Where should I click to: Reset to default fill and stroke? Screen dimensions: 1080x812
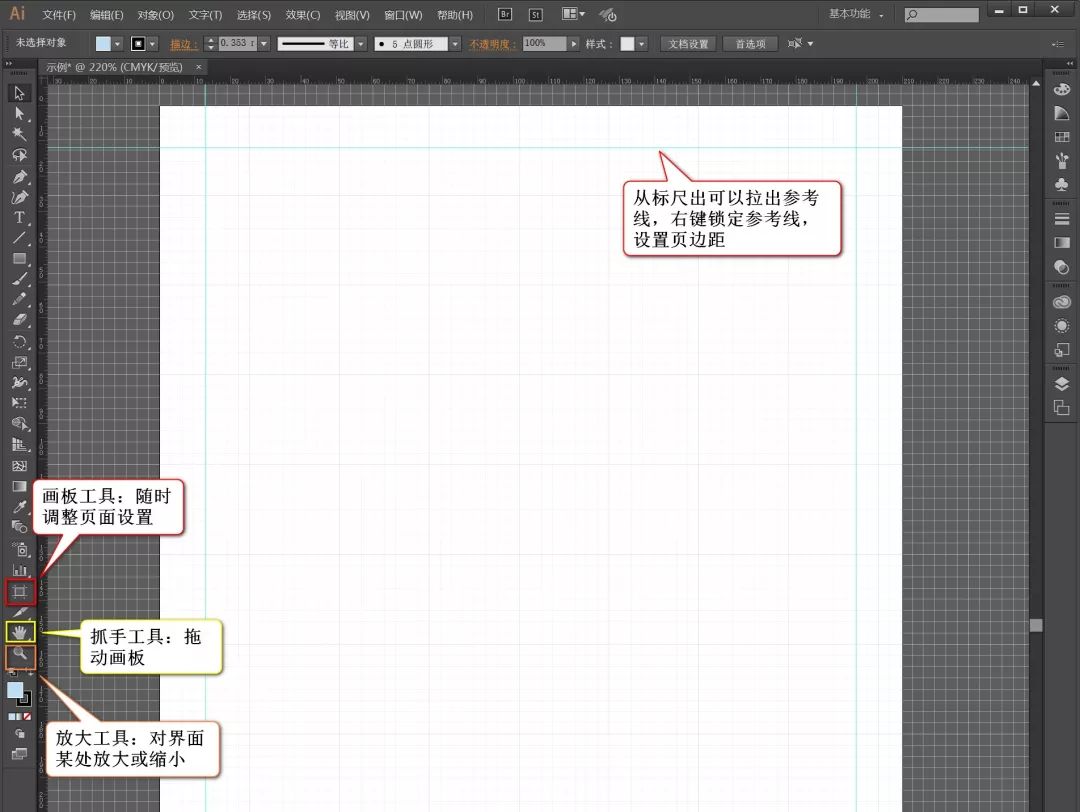coord(12,674)
